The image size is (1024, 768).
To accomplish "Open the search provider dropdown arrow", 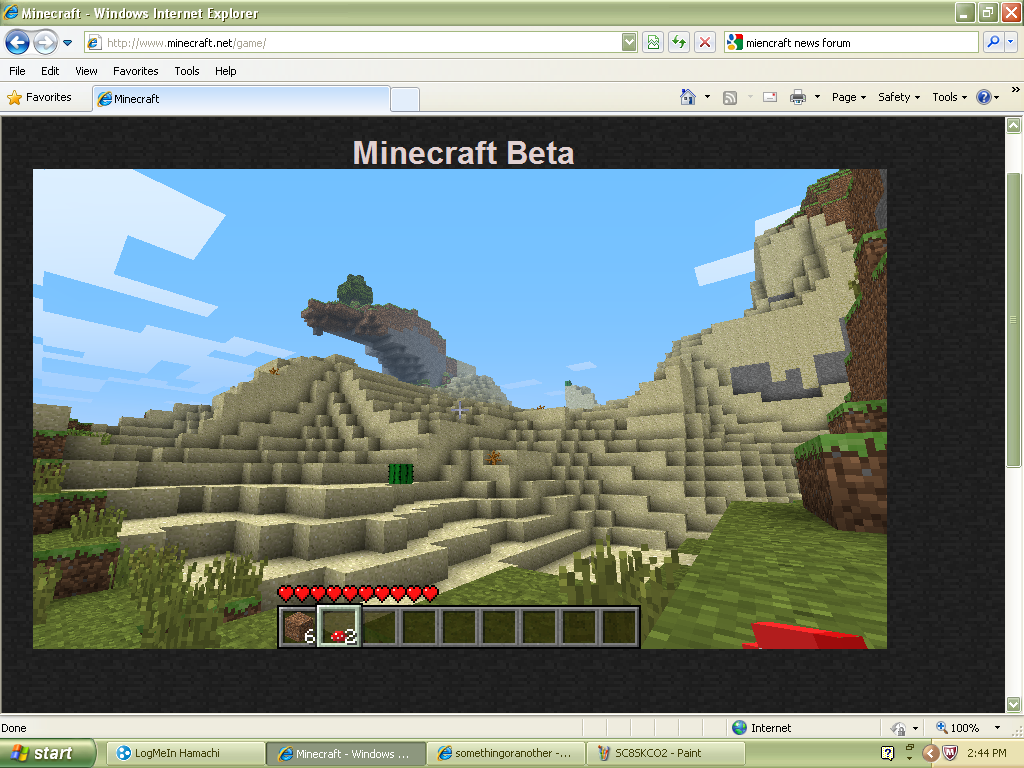I will click(1011, 42).
